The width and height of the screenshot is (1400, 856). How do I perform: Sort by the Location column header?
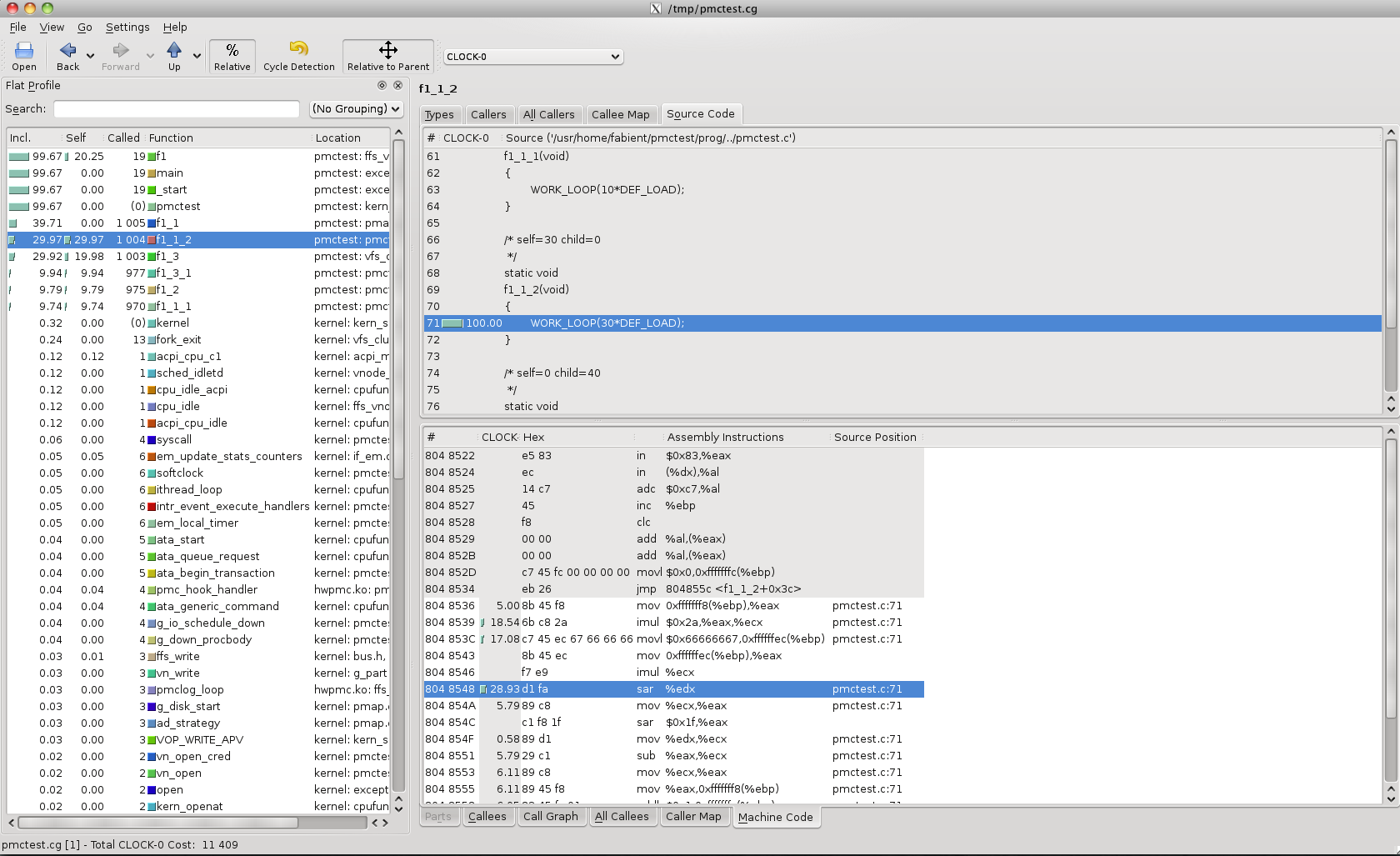point(350,138)
